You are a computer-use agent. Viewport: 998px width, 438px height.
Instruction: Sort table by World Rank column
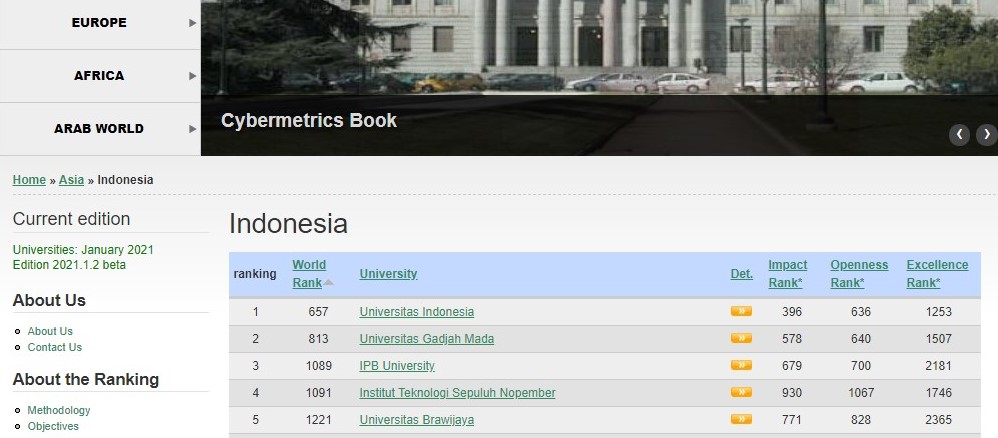pos(309,273)
